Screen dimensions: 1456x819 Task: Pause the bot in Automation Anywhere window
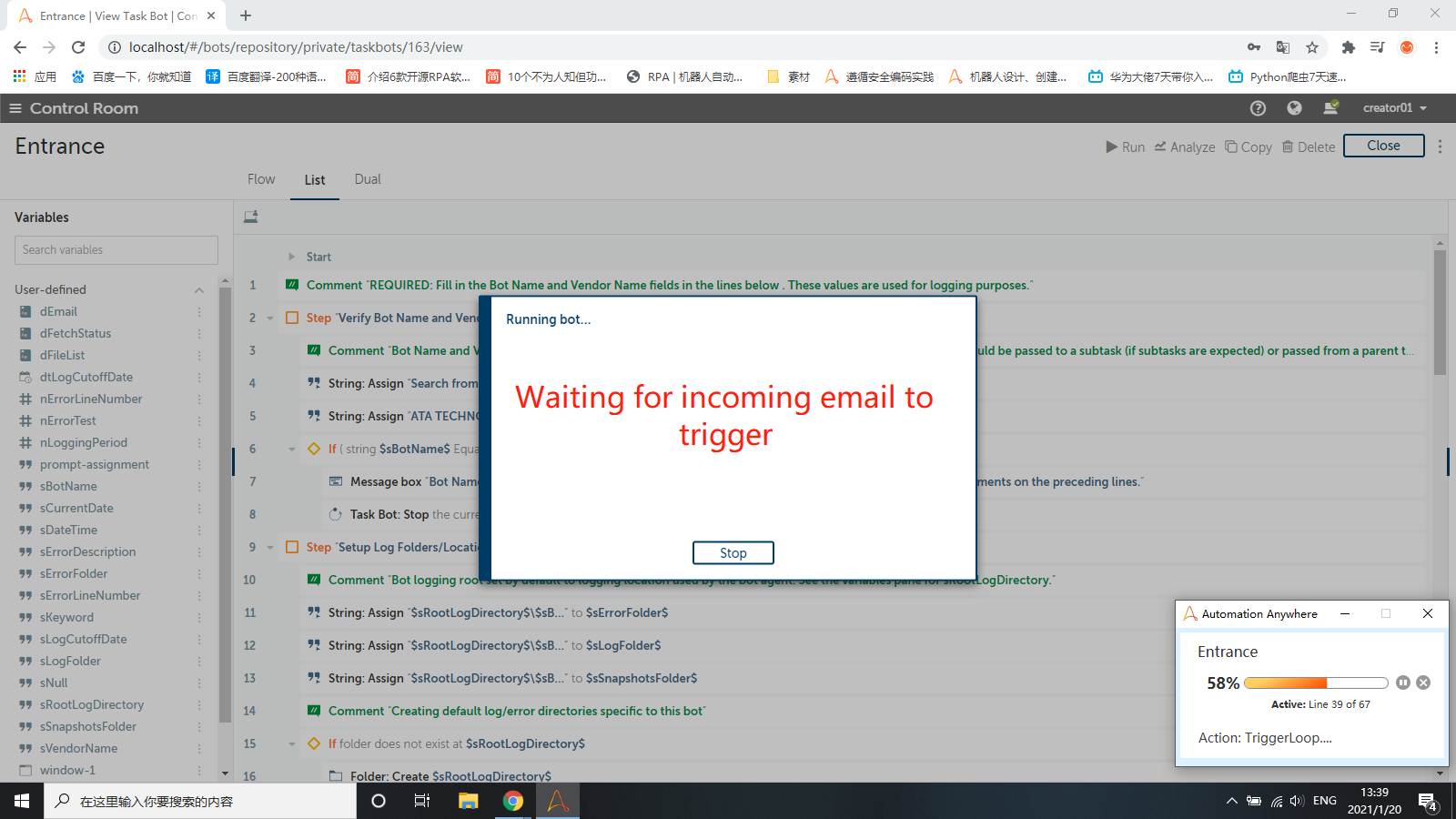[1403, 682]
